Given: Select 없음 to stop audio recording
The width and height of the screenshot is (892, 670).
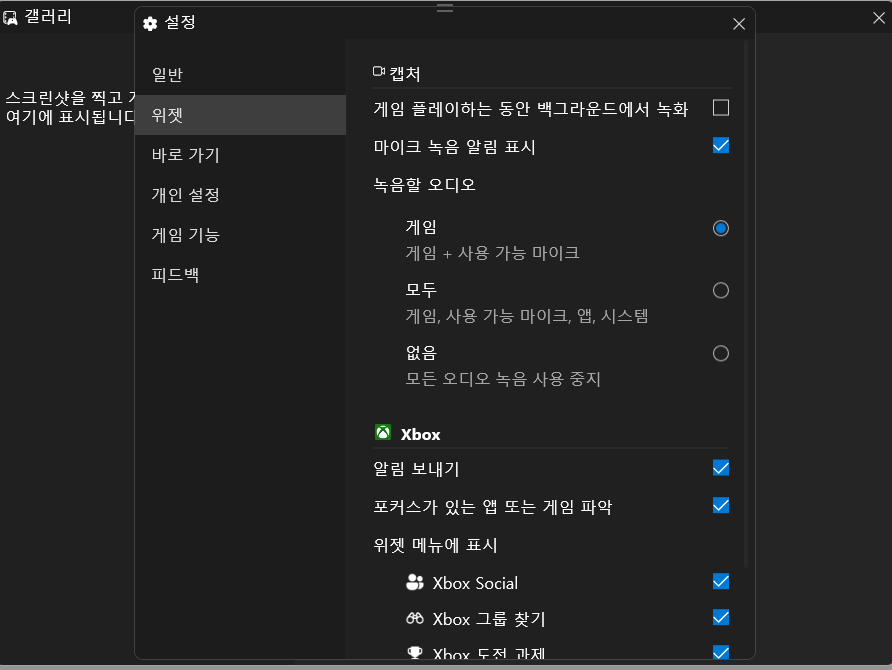Looking at the screenshot, I should point(721,353).
